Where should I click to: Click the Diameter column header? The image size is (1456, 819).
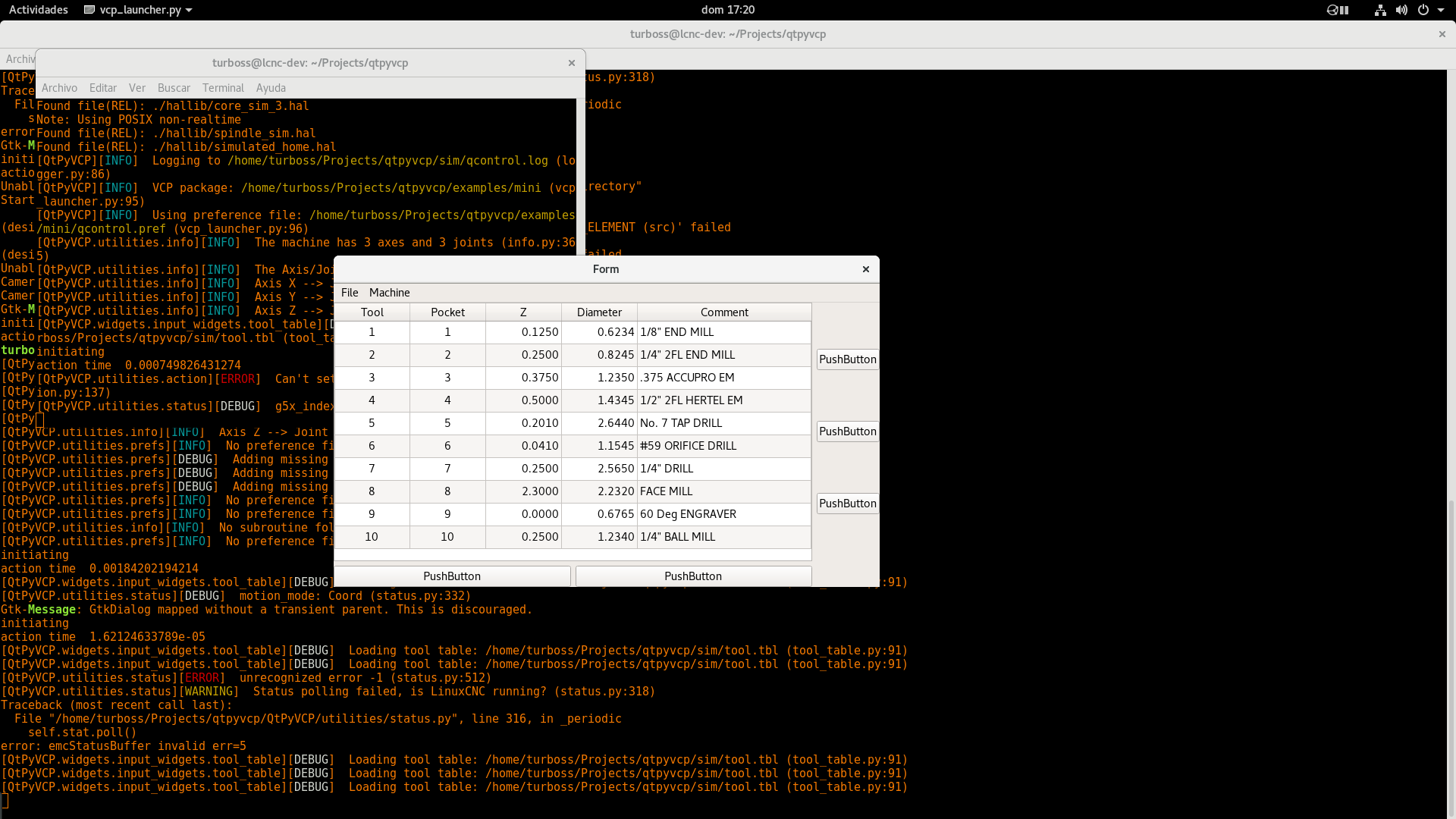599,312
